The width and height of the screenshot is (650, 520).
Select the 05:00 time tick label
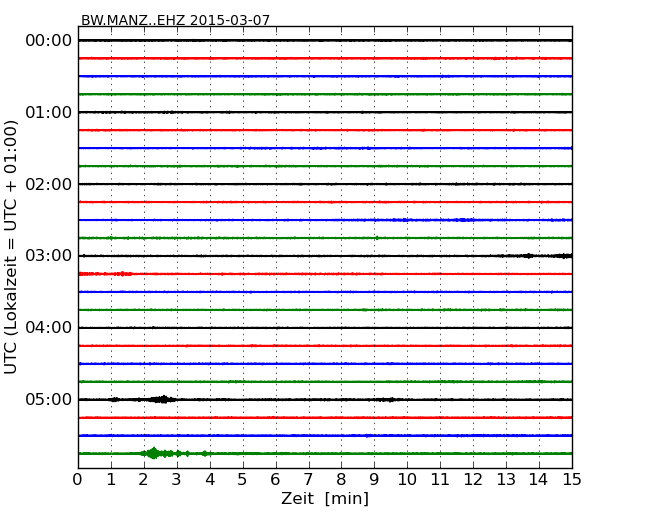coord(48,400)
